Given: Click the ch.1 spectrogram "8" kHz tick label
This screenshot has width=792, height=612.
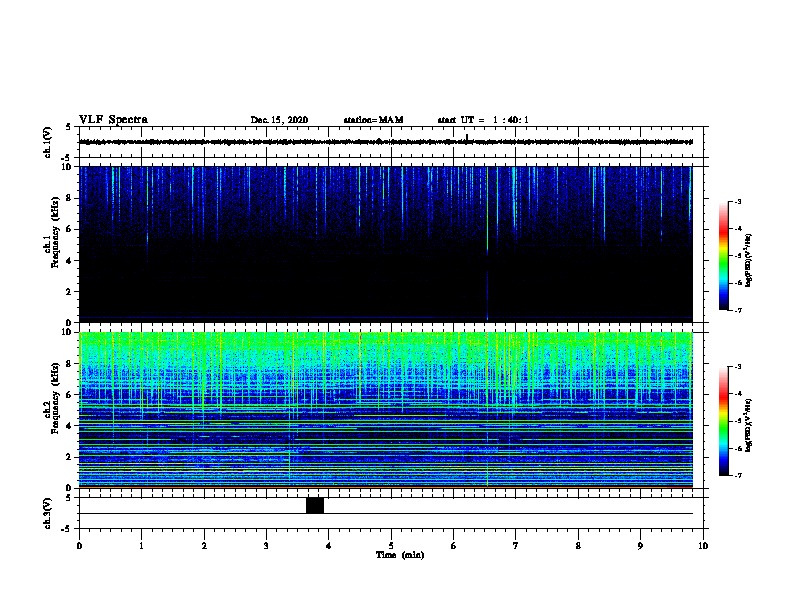Looking at the screenshot, I should [69, 198].
